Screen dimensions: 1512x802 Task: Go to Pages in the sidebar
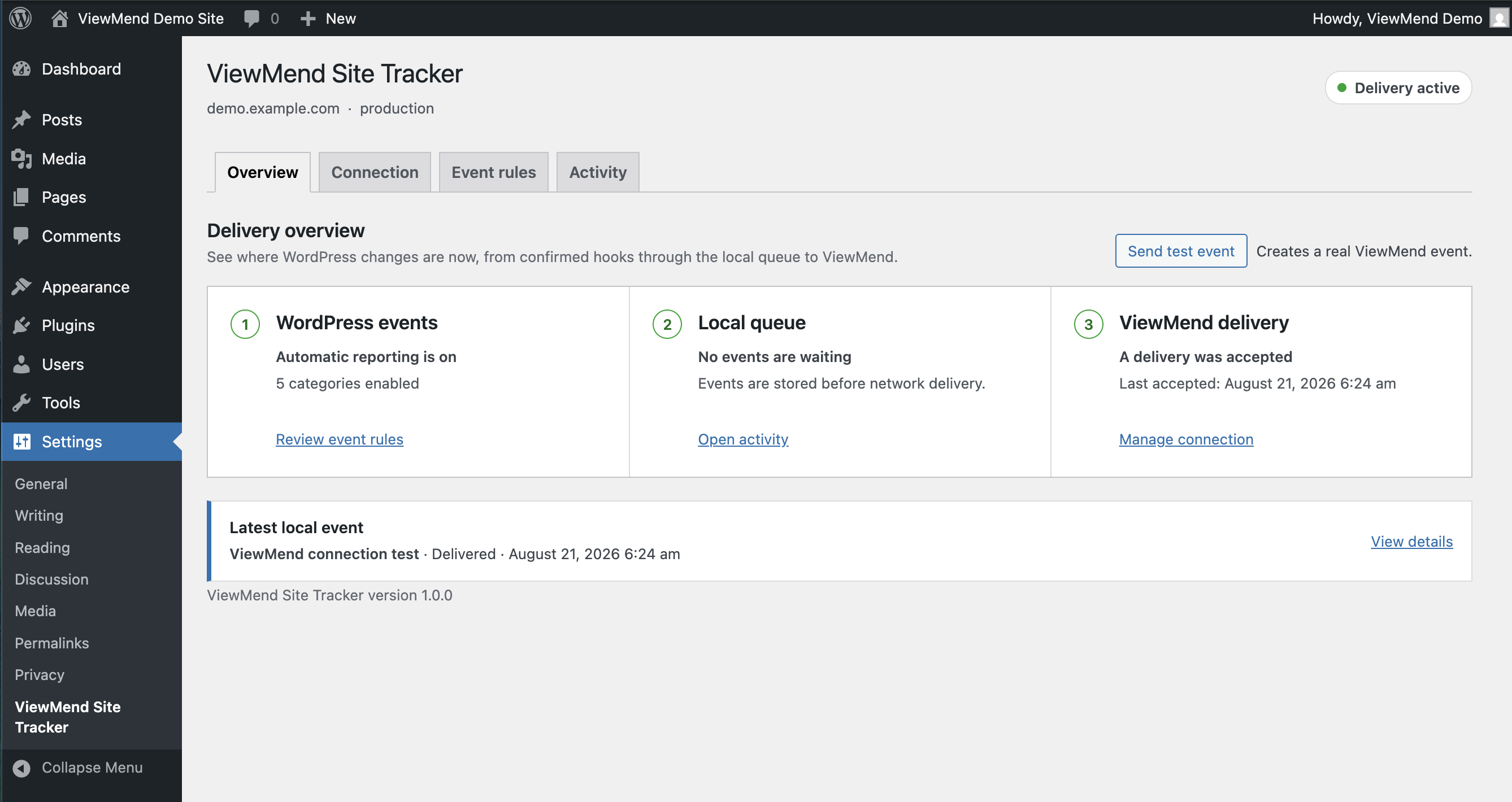click(x=63, y=197)
